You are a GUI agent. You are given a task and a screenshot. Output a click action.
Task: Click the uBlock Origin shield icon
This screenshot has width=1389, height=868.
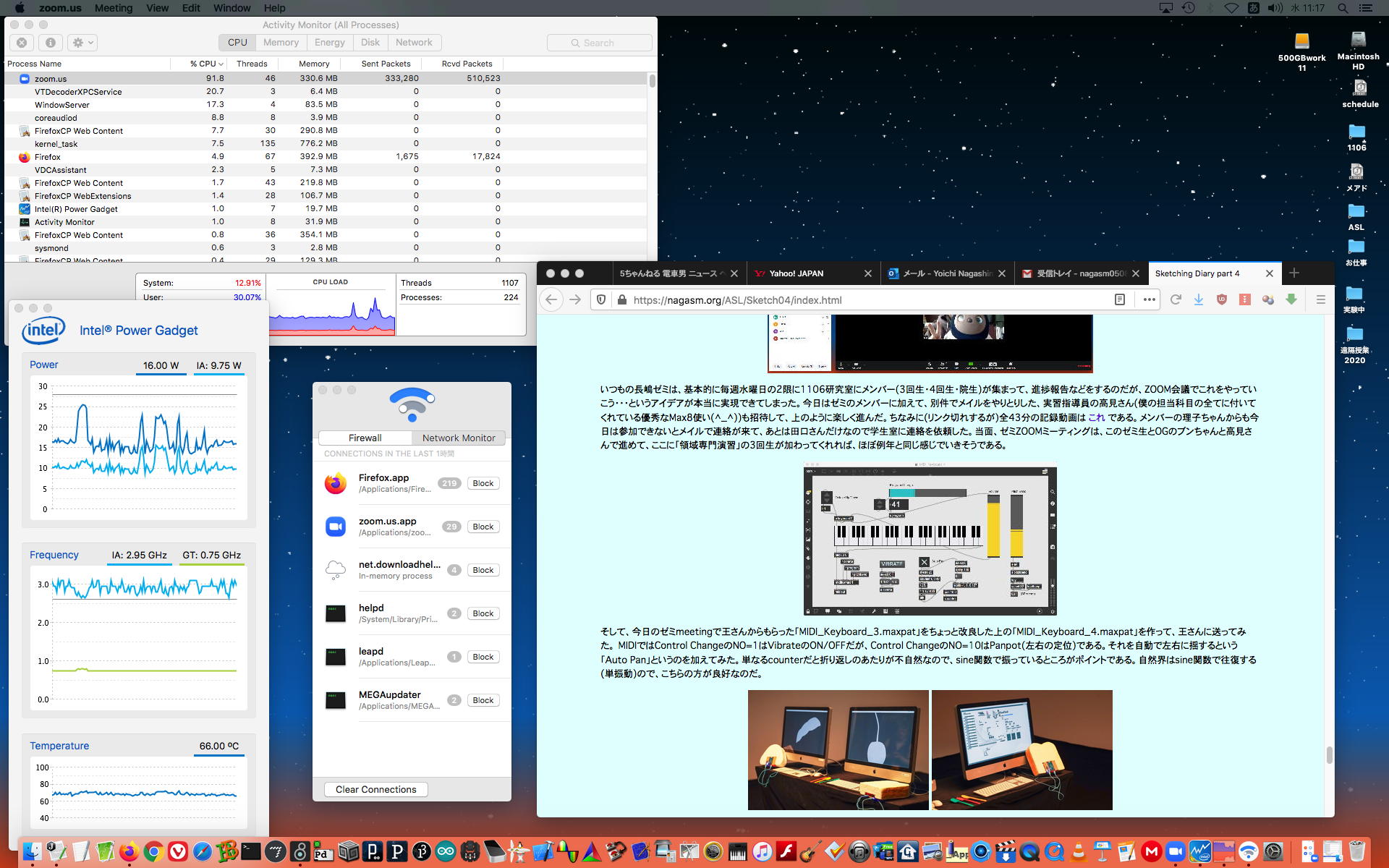coord(1222,299)
